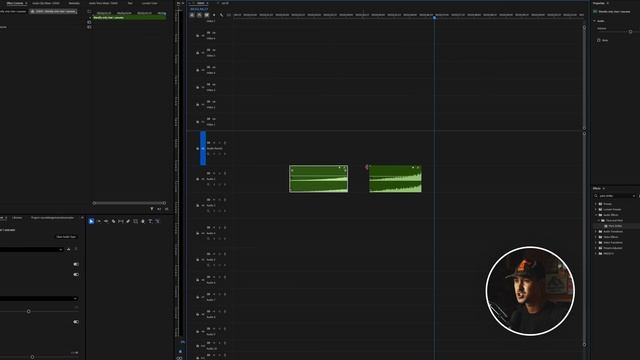Select the second green audio clip on Audio 1
Screen dimensions: 640x360
click(x=396, y=179)
